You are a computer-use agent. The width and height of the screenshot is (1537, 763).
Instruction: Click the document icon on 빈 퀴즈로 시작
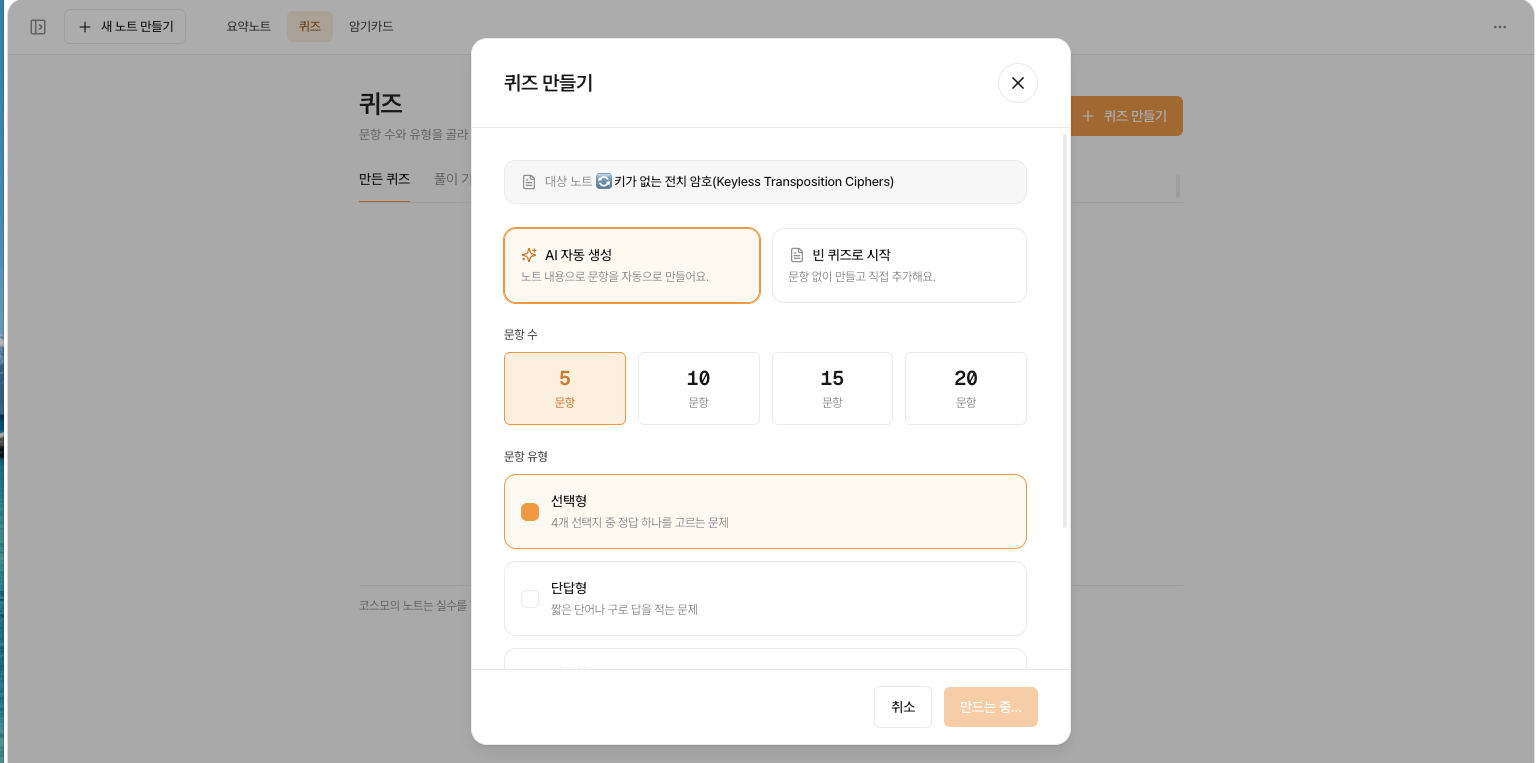tap(797, 255)
